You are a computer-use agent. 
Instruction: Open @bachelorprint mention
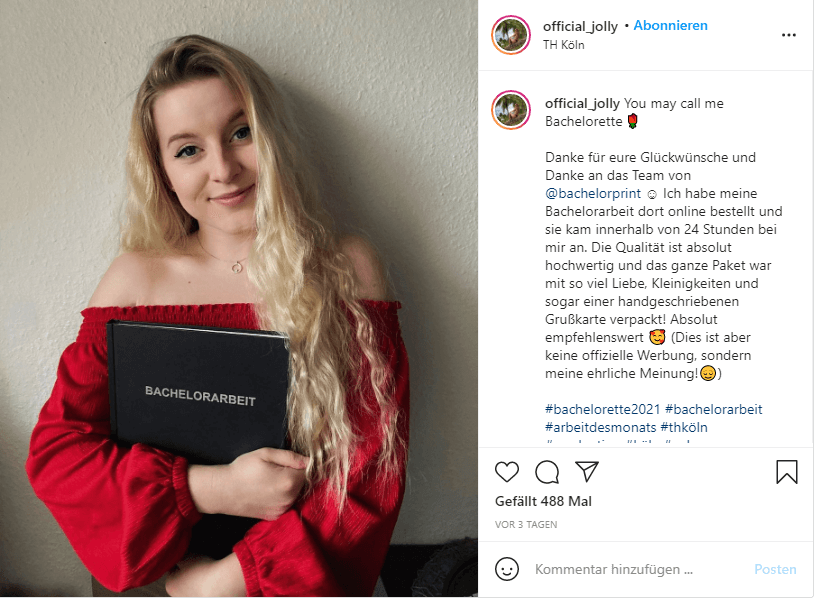[593, 193]
